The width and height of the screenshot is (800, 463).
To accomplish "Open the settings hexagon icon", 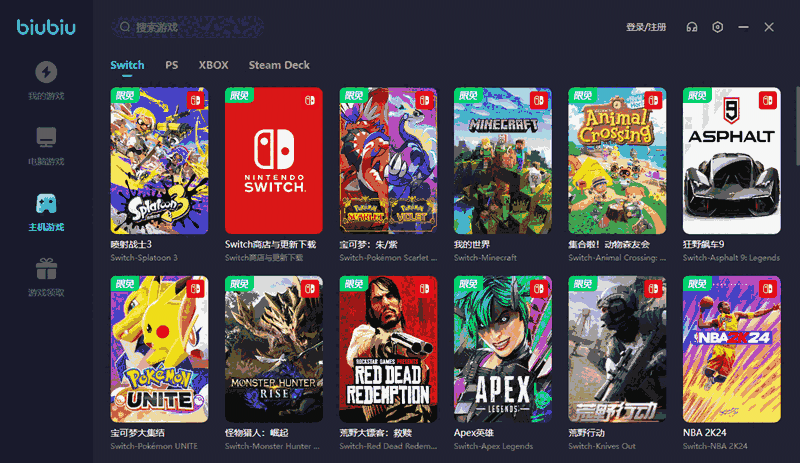I will coord(717,27).
